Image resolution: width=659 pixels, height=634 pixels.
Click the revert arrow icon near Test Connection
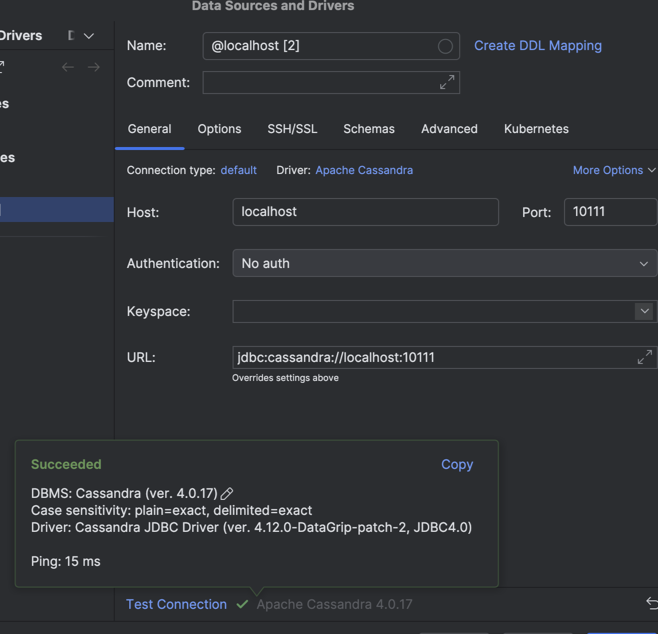pyautogui.click(x=652, y=603)
